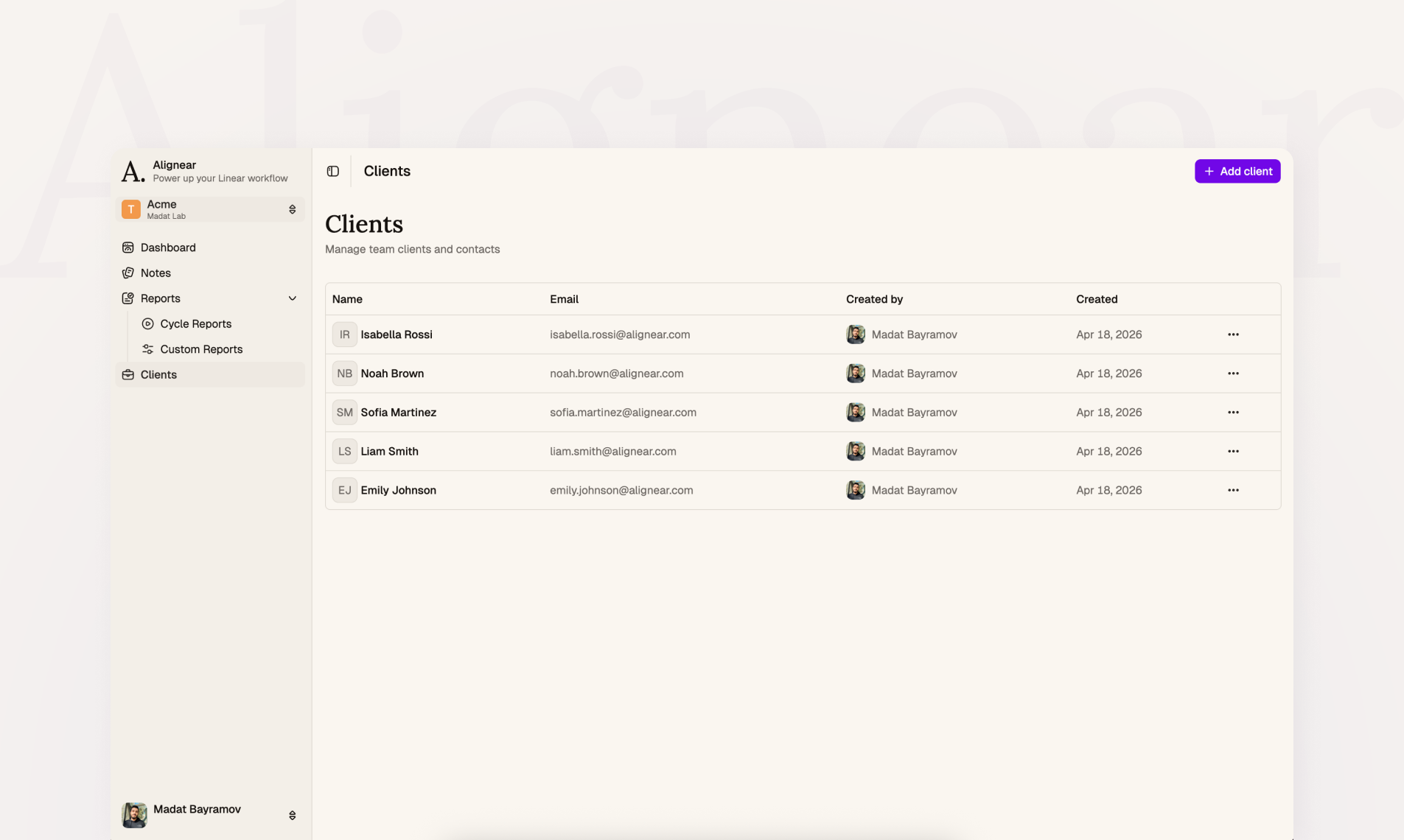Open actions menu for Noah Brown

pos(1233,374)
